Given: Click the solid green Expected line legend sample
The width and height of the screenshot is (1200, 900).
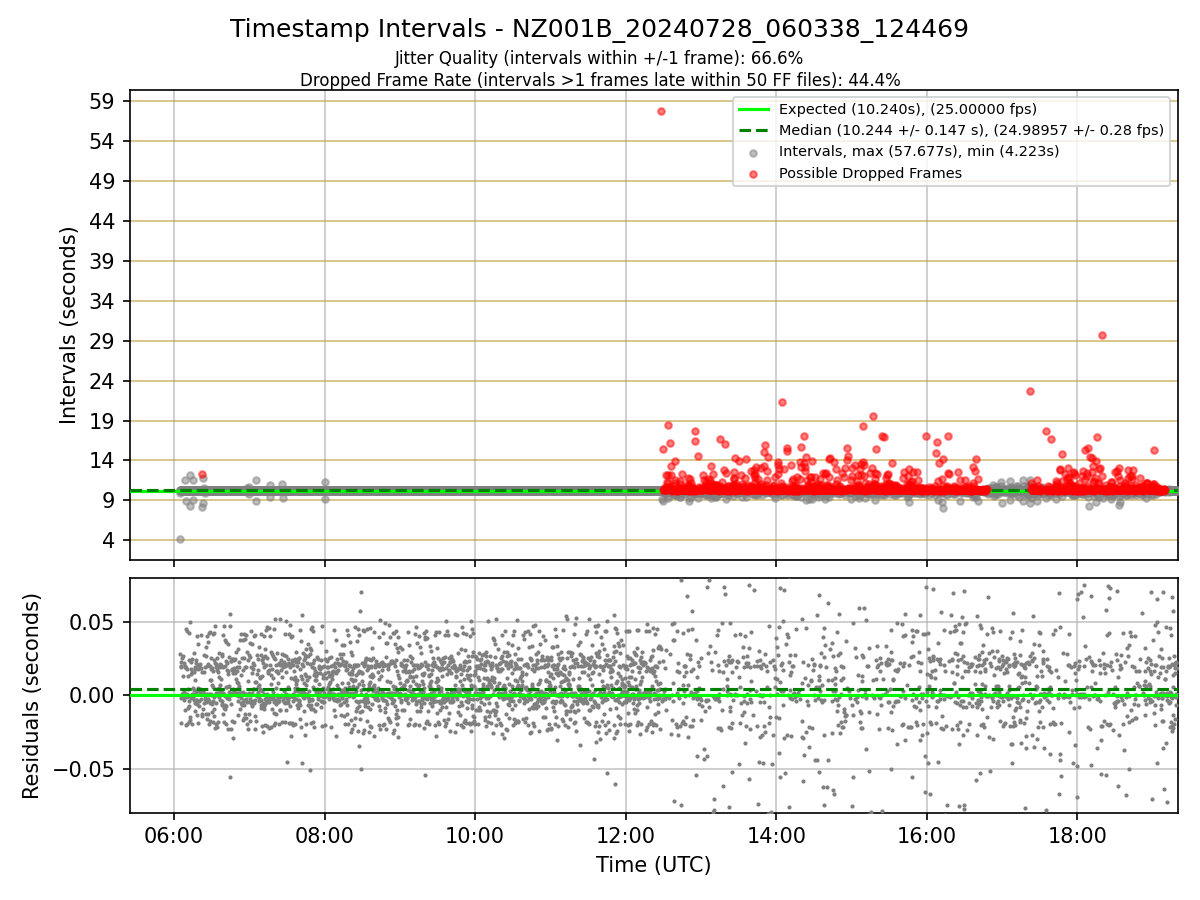Looking at the screenshot, I should pyautogui.click(x=754, y=109).
